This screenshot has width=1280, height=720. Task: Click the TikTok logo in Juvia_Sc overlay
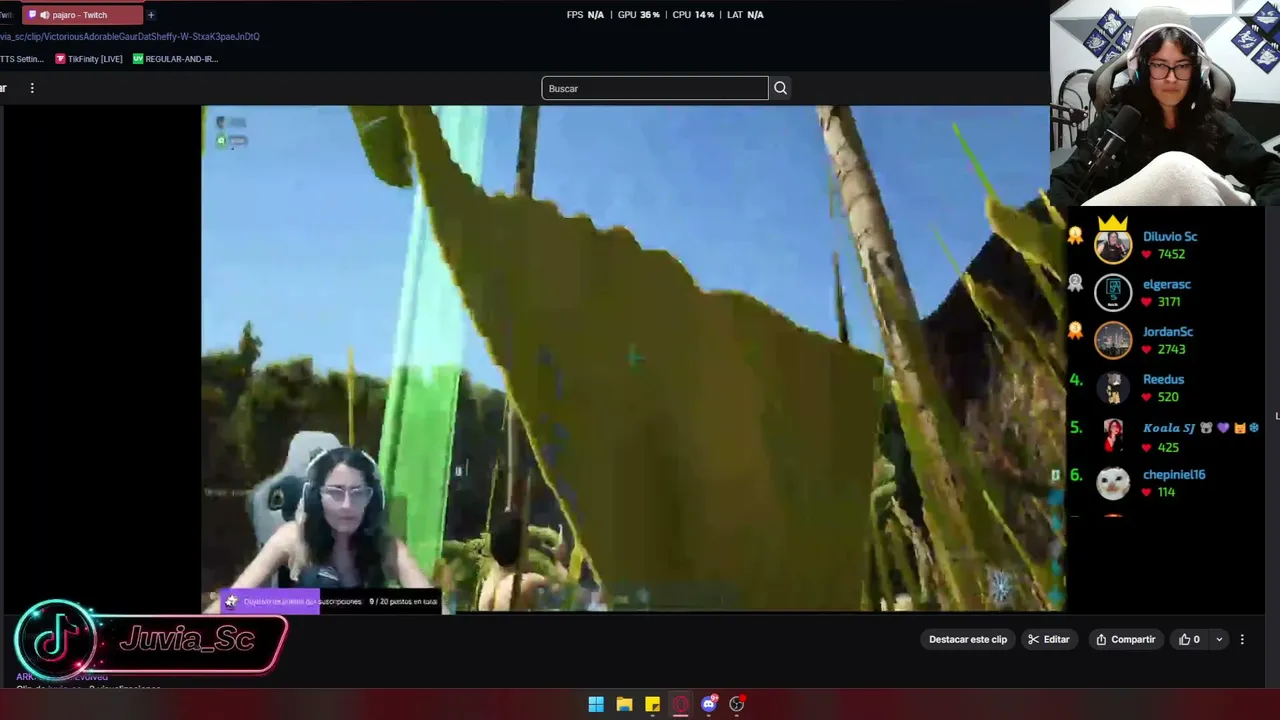(55, 640)
